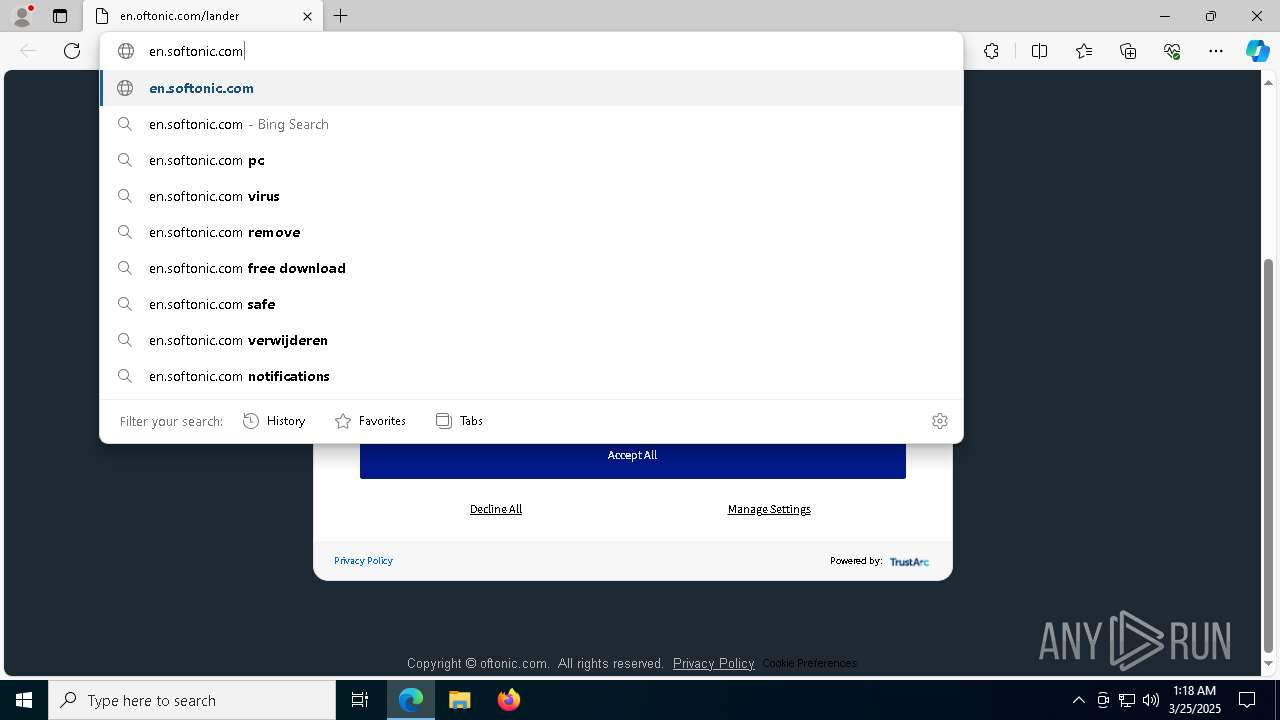1280x720 pixels.
Task: Open the notification center icon
Action: 1247,700
